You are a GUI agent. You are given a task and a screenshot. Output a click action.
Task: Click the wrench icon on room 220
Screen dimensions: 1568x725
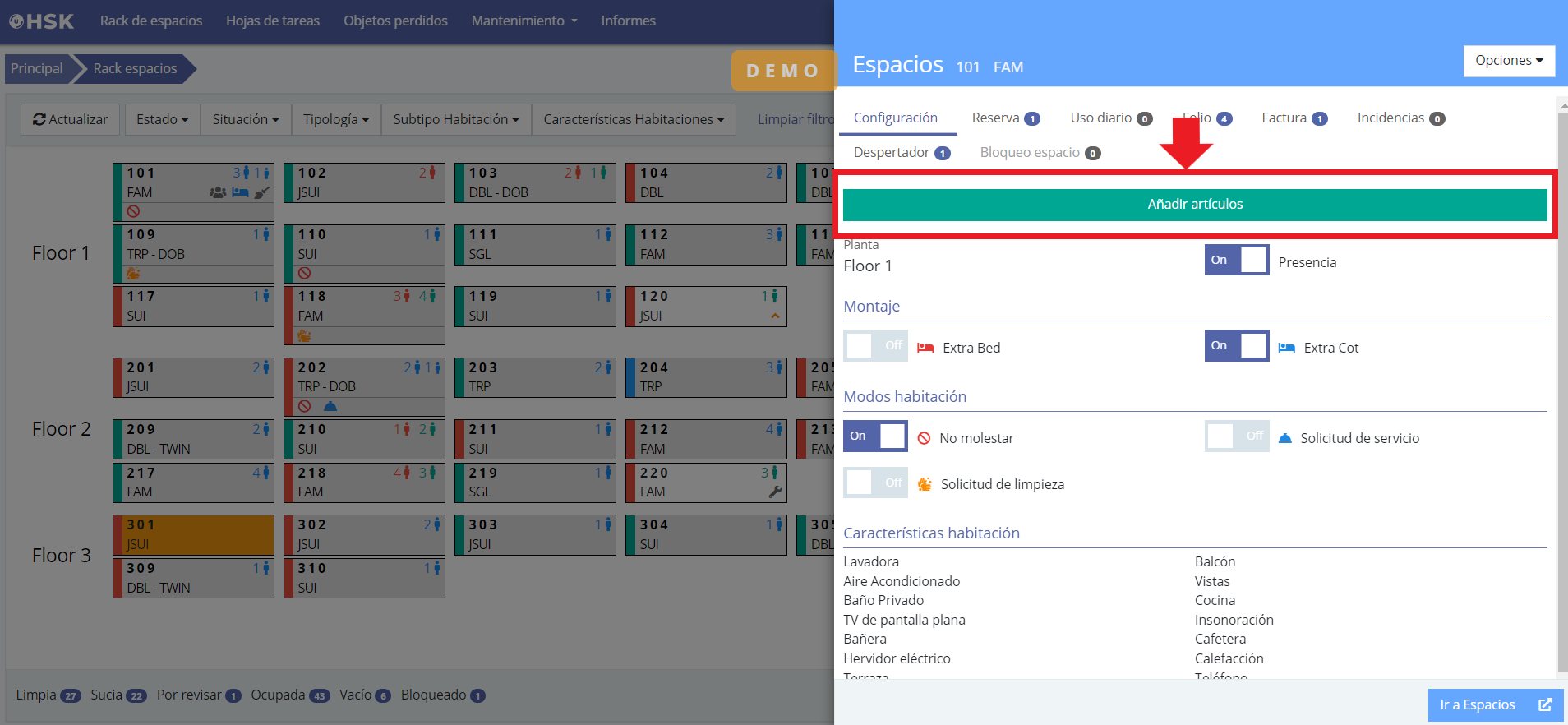(x=775, y=492)
